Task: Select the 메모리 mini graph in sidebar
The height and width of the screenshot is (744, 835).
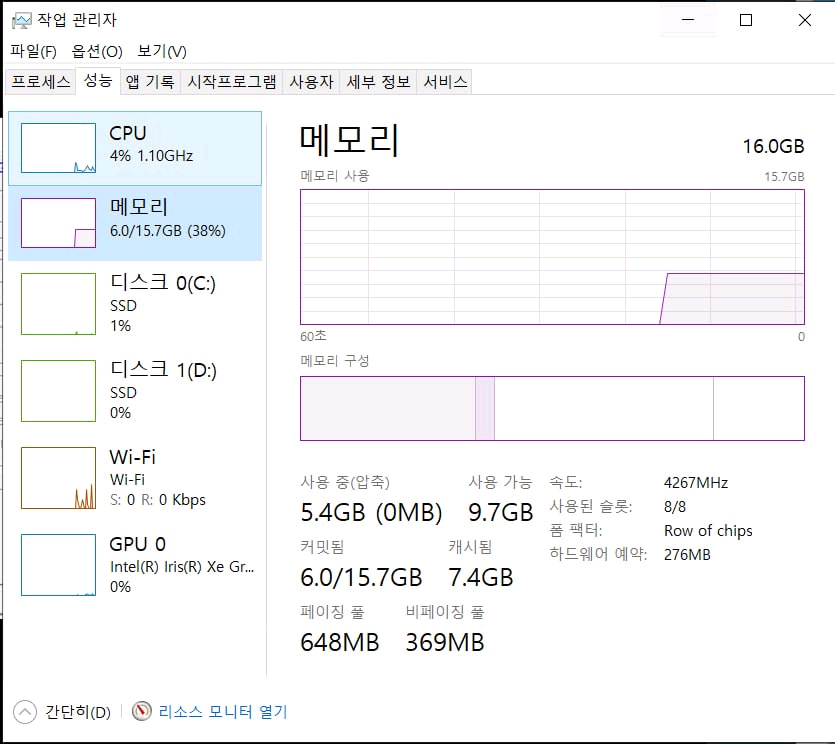Action: coord(59,223)
